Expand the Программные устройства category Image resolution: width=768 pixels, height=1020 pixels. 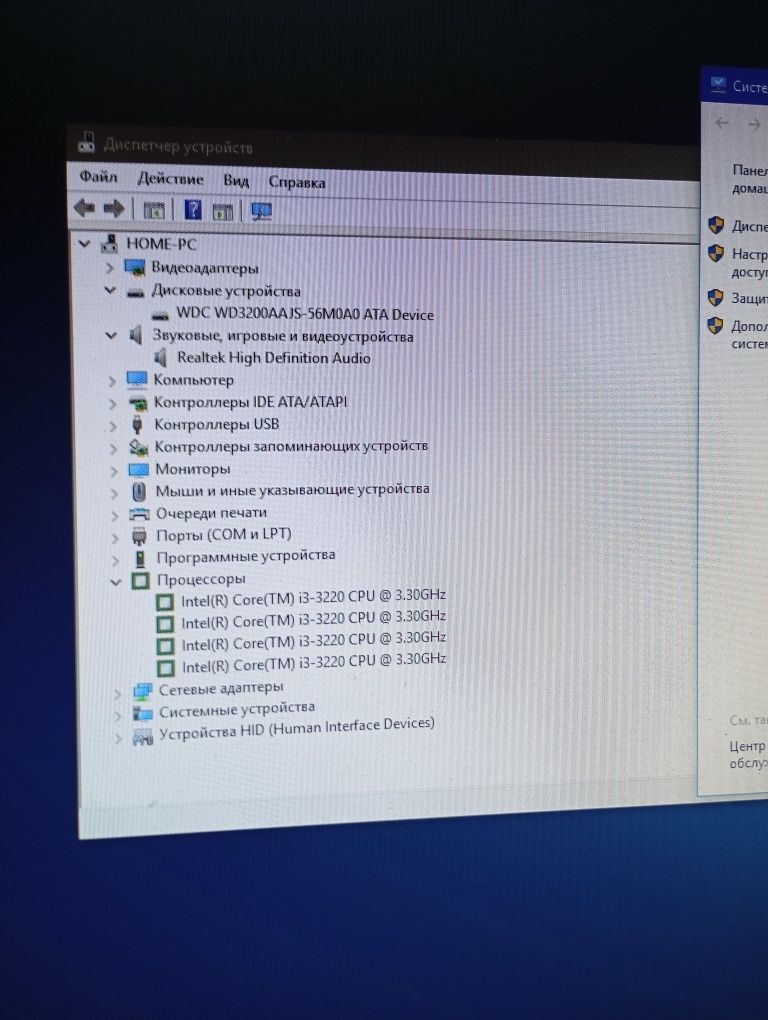(x=116, y=560)
